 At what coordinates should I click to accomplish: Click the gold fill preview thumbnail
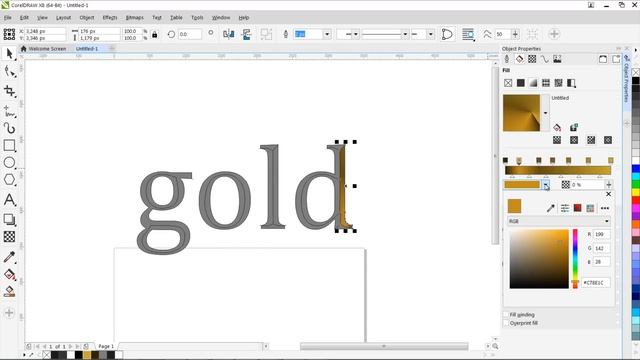521,113
